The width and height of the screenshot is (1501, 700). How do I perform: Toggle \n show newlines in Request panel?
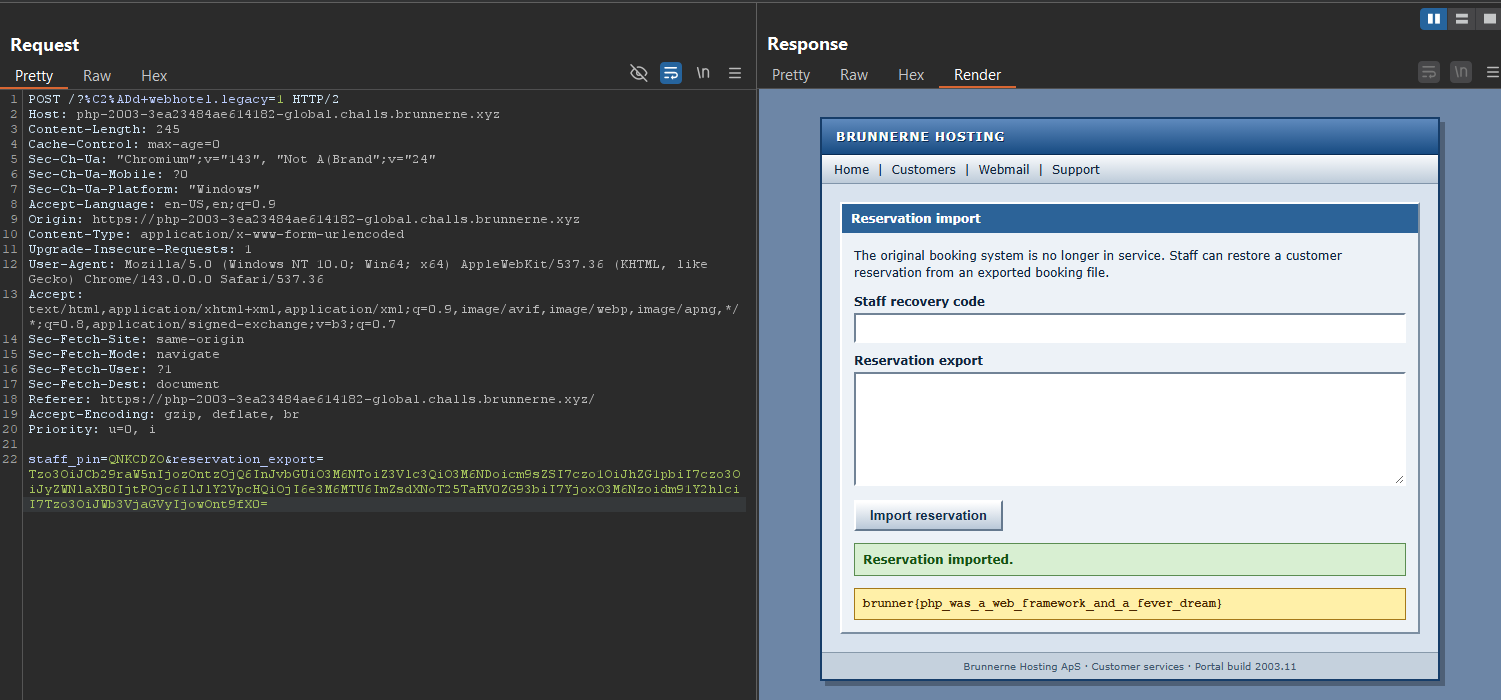coord(703,73)
